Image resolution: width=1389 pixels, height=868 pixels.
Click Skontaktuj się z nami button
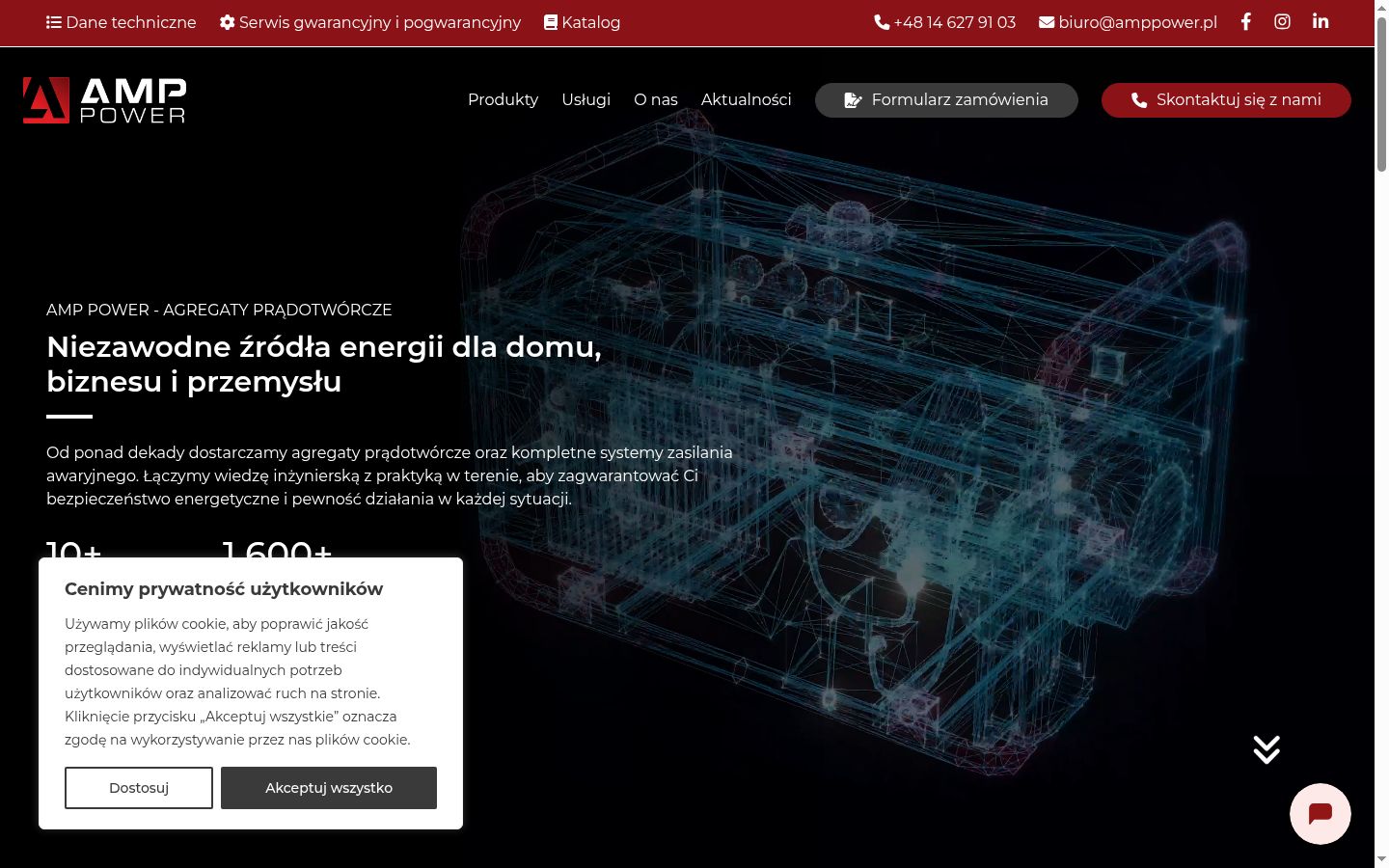tap(1226, 100)
